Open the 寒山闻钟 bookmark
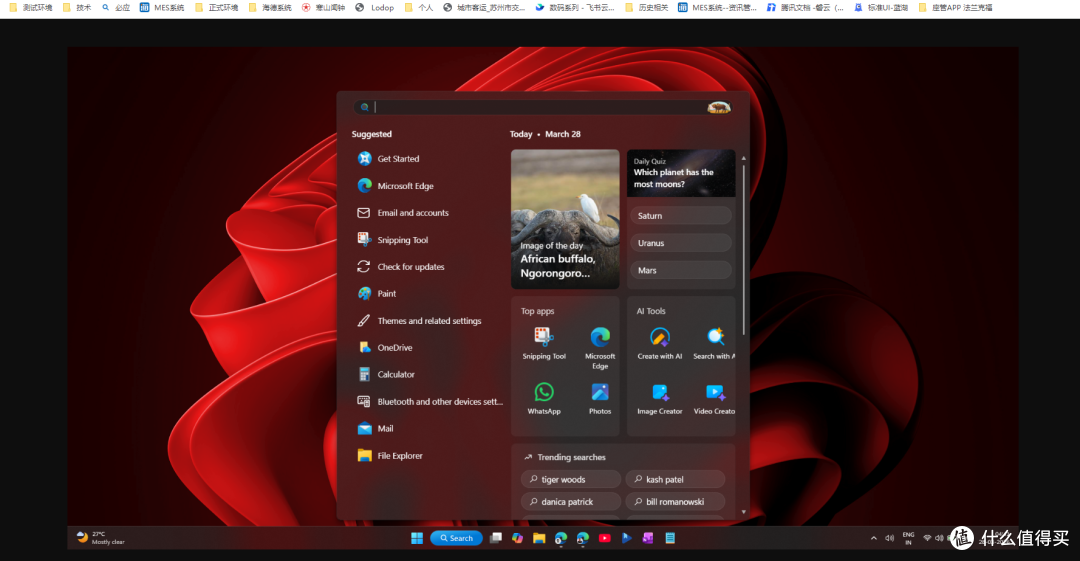The height and width of the screenshot is (561, 1080). [324, 8]
